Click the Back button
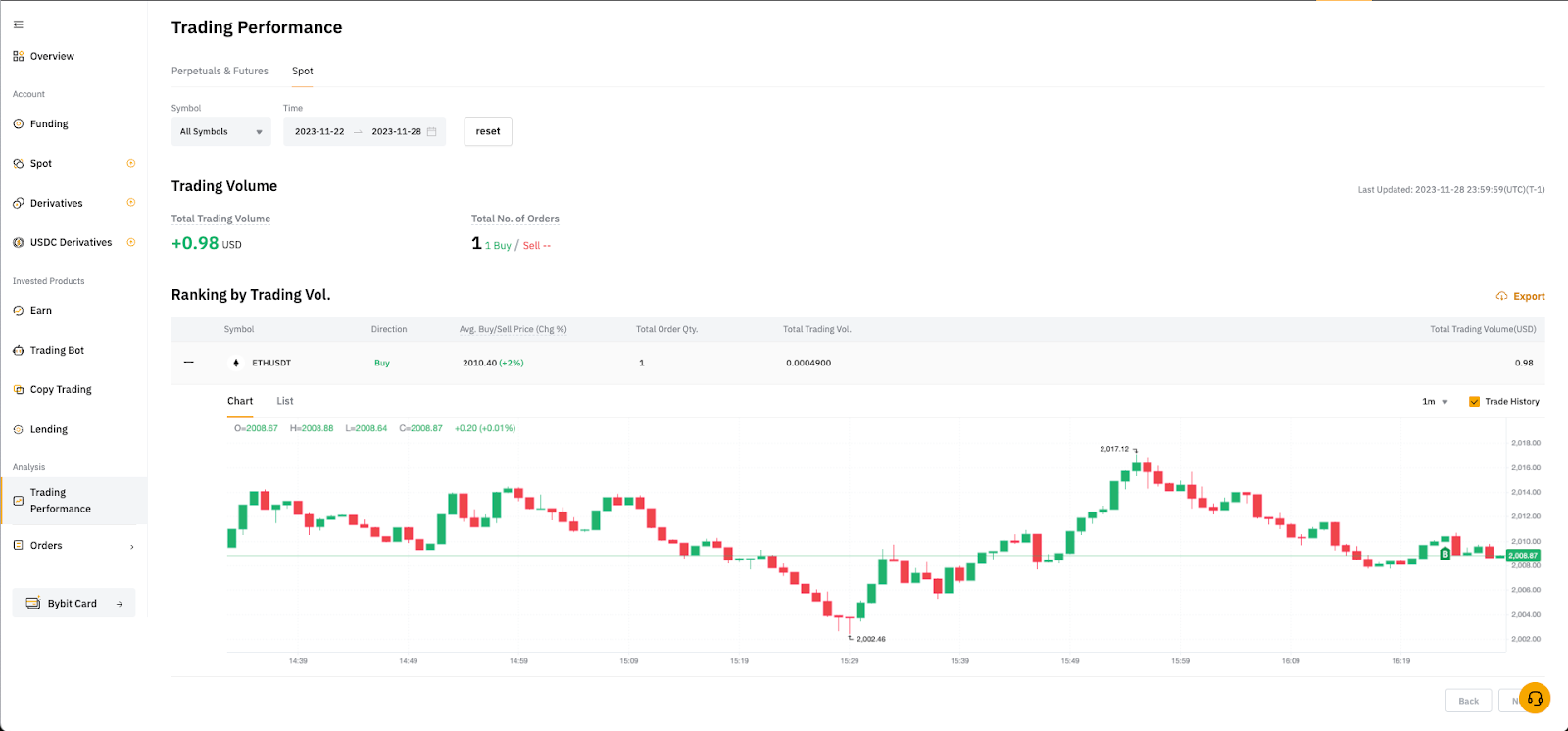The image size is (1568, 731). pyautogui.click(x=1468, y=701)
